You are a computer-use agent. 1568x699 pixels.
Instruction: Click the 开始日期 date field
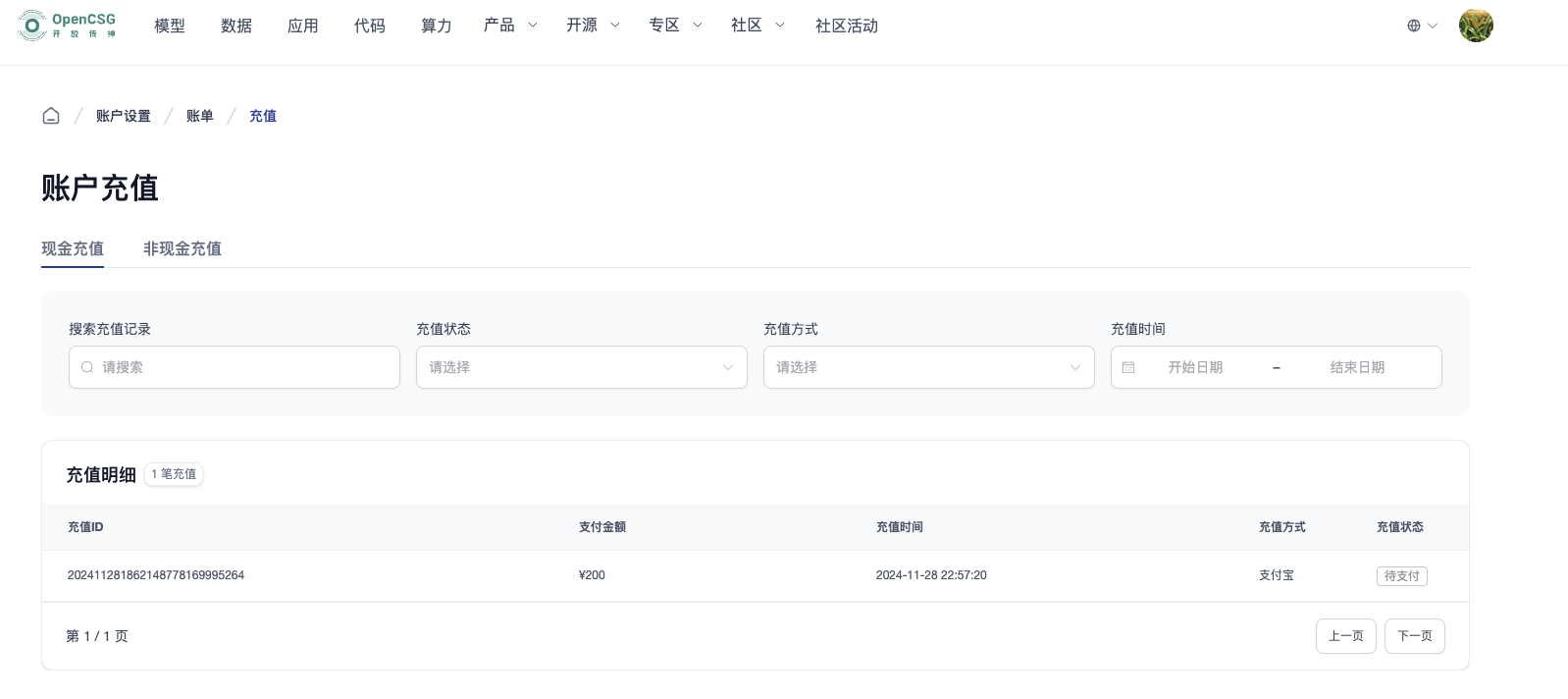[x=1195, y=367]
